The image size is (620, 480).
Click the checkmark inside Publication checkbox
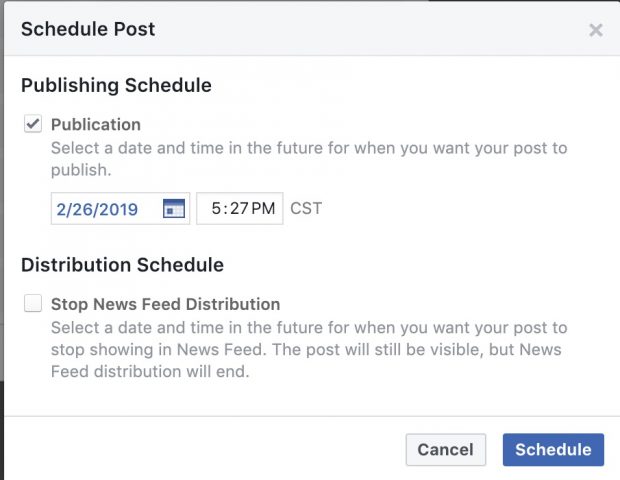(33, 123)
